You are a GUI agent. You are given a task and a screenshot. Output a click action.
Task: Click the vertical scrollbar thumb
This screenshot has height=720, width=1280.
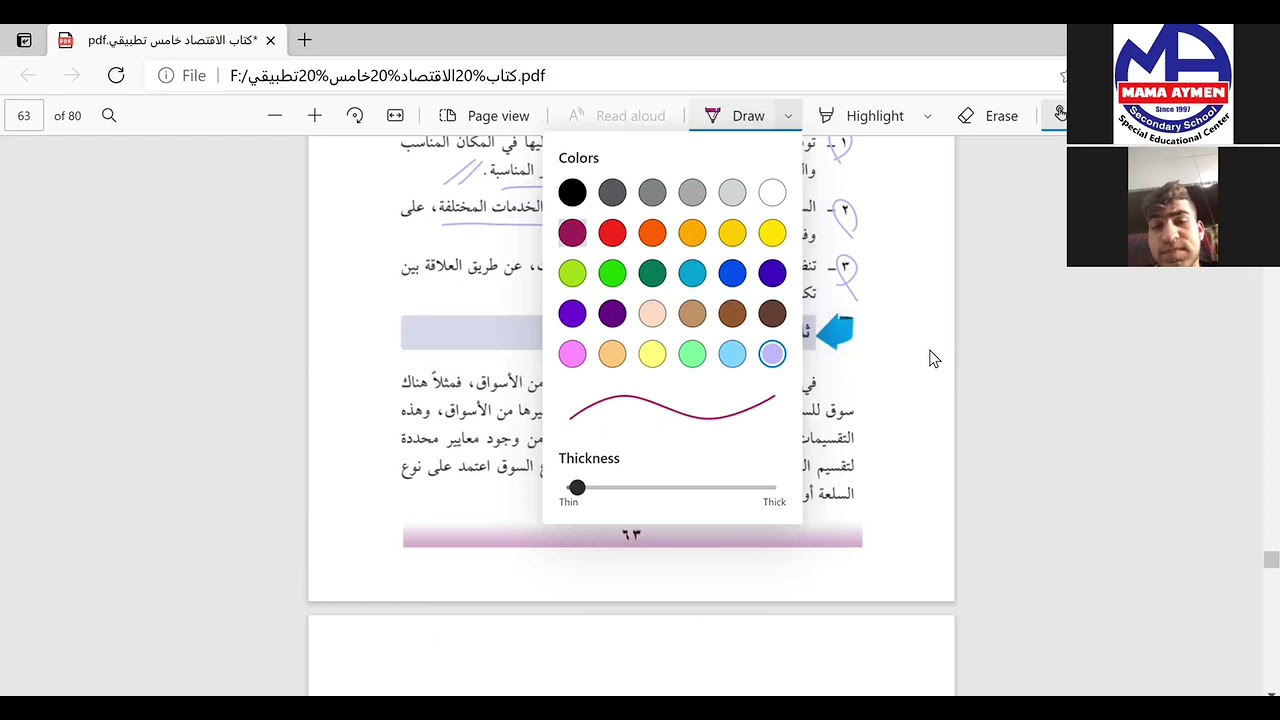click(1271, 560)
